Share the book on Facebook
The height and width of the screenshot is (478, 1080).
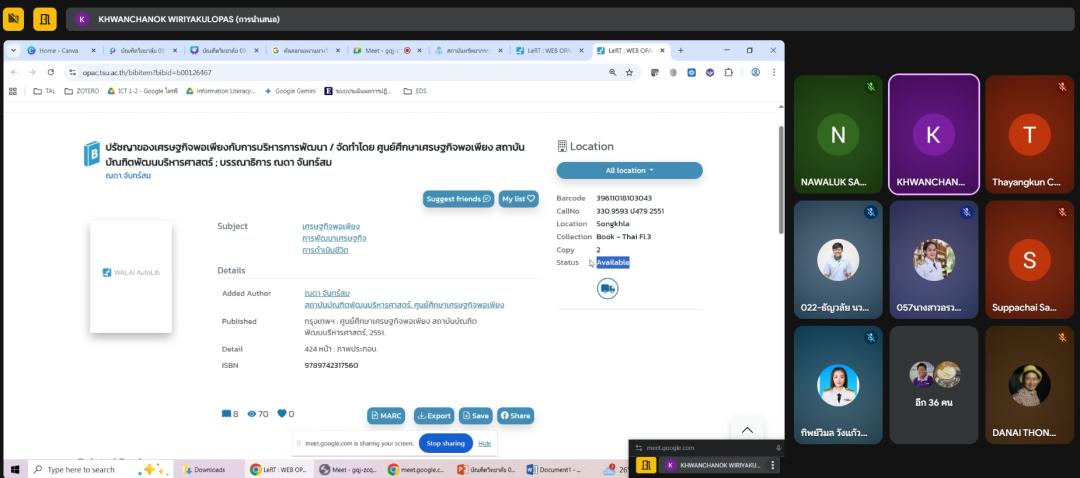click(x=515, y=415)
